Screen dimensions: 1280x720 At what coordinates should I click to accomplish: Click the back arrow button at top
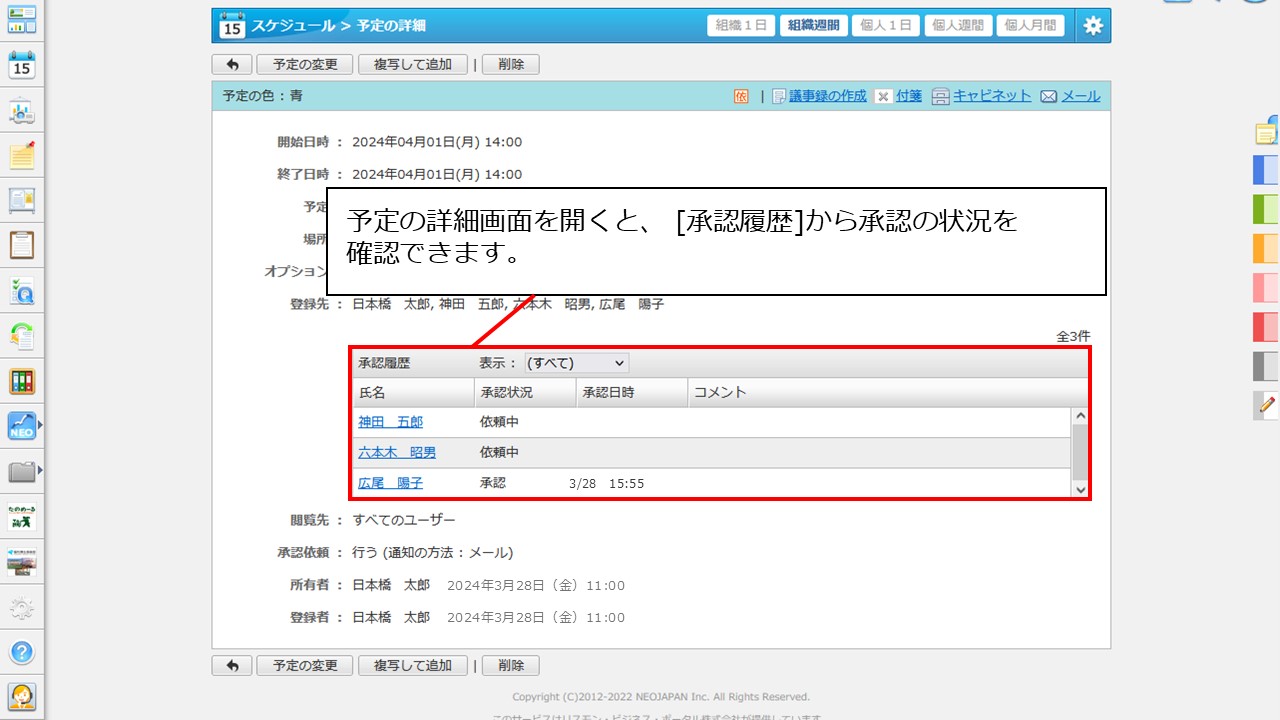232,64
